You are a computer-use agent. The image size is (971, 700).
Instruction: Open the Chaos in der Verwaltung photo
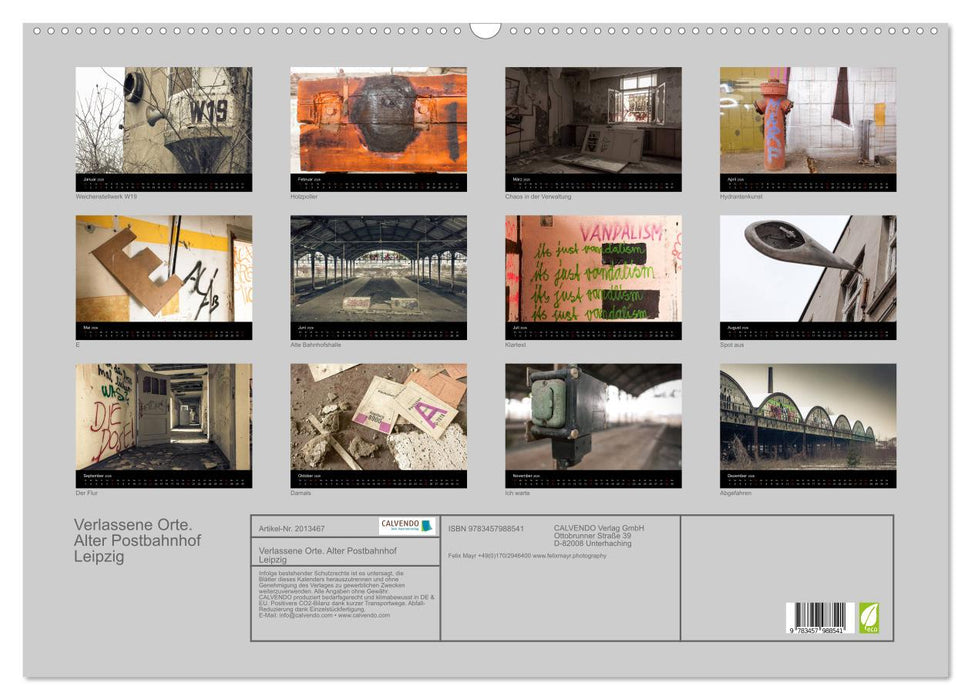coord(593,121)
